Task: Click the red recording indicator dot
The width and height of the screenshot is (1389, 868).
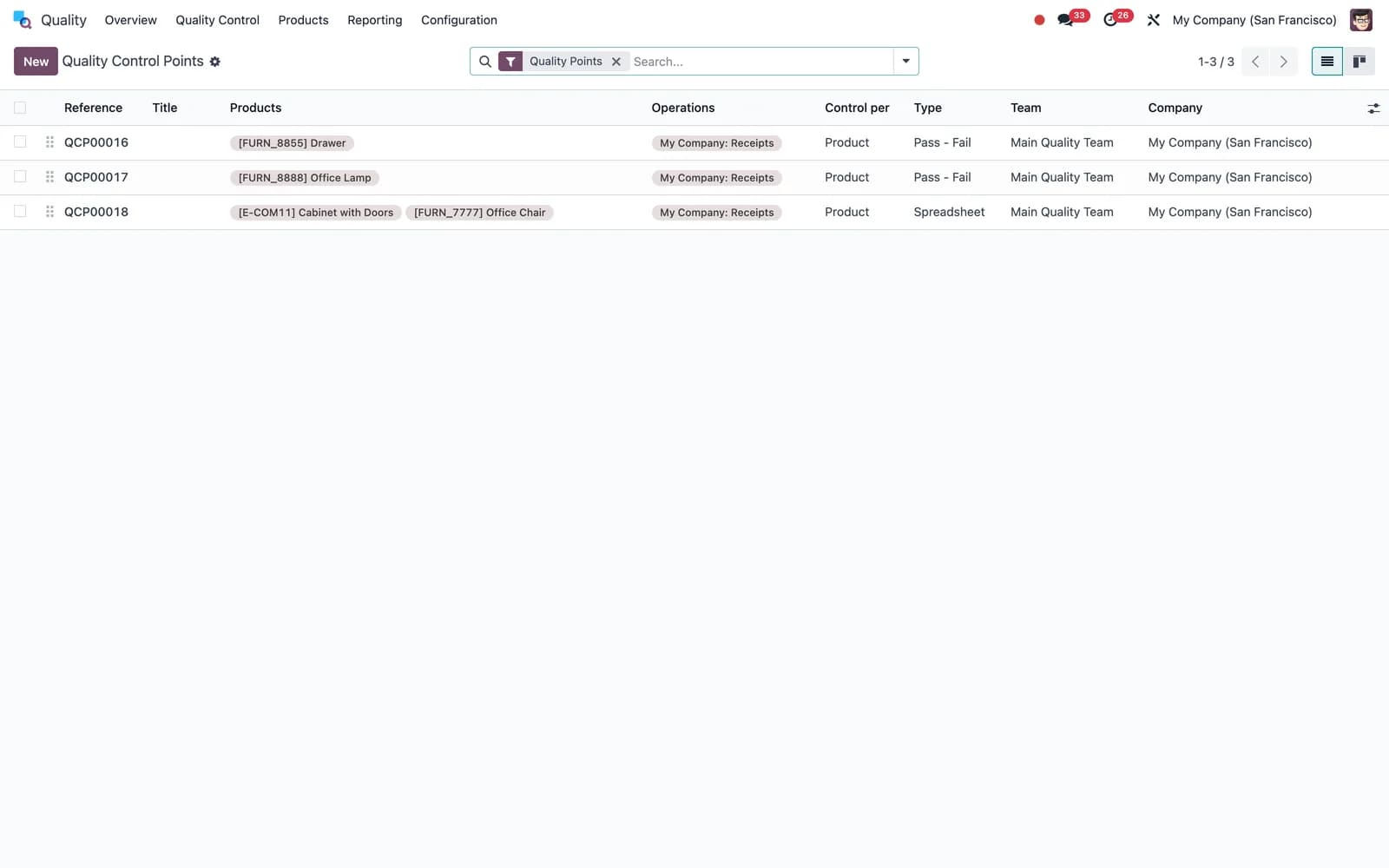Action: point(1039,20)
